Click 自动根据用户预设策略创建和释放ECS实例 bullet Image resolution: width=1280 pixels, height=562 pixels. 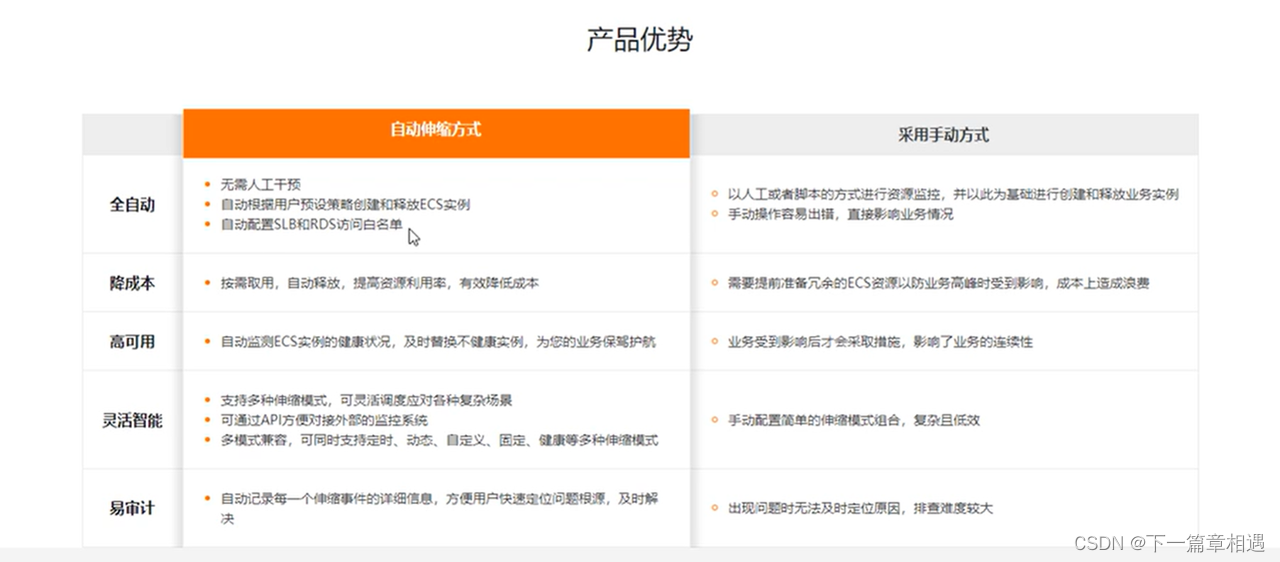tap(345, 204)
